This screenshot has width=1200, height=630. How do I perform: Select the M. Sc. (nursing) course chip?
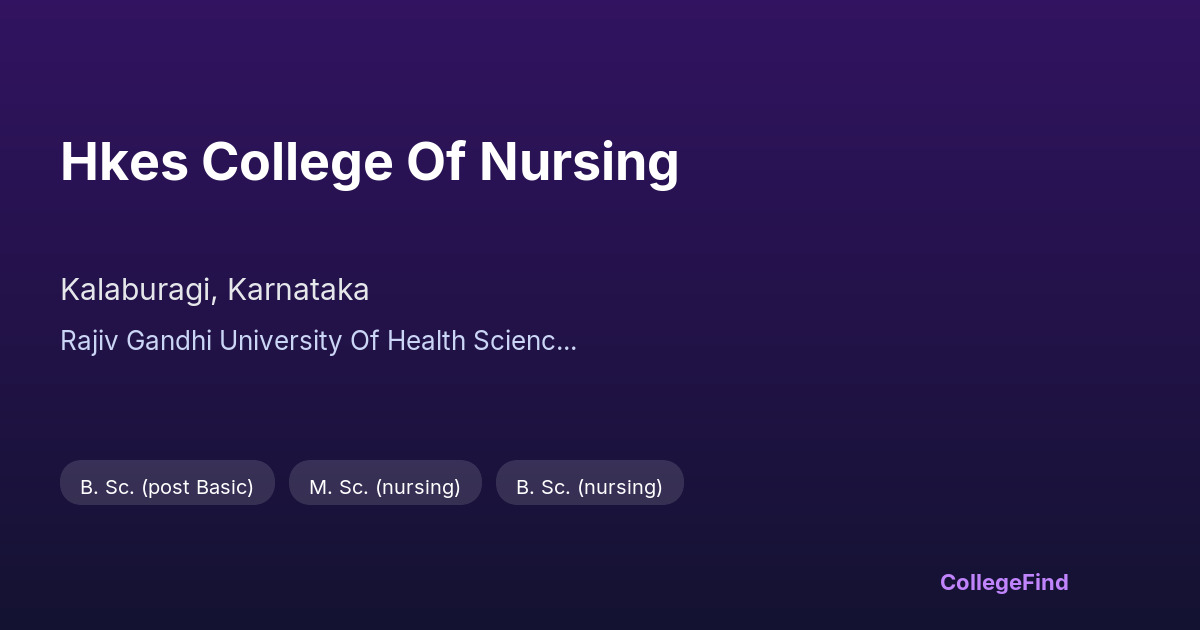click(385, 487)
